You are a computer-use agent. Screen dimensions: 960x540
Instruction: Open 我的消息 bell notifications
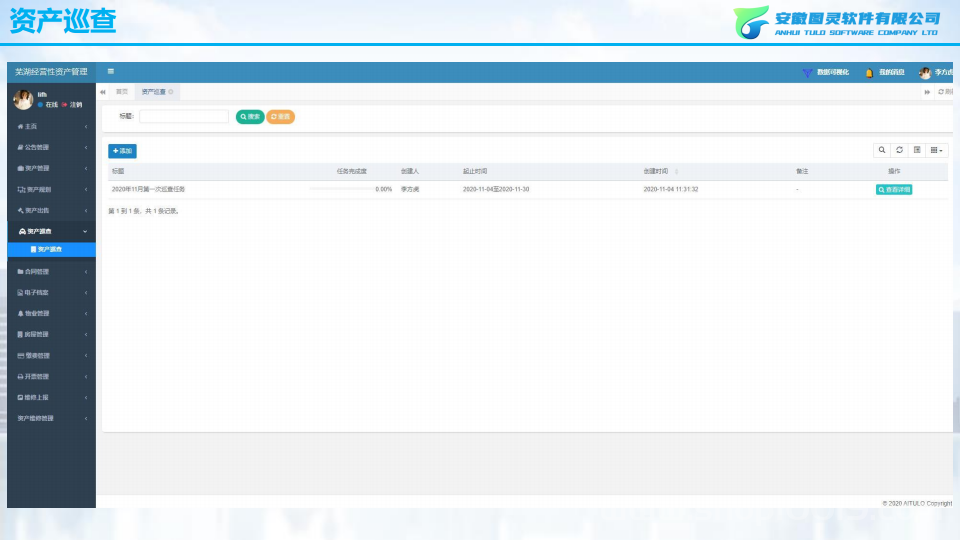pos(884,72)
